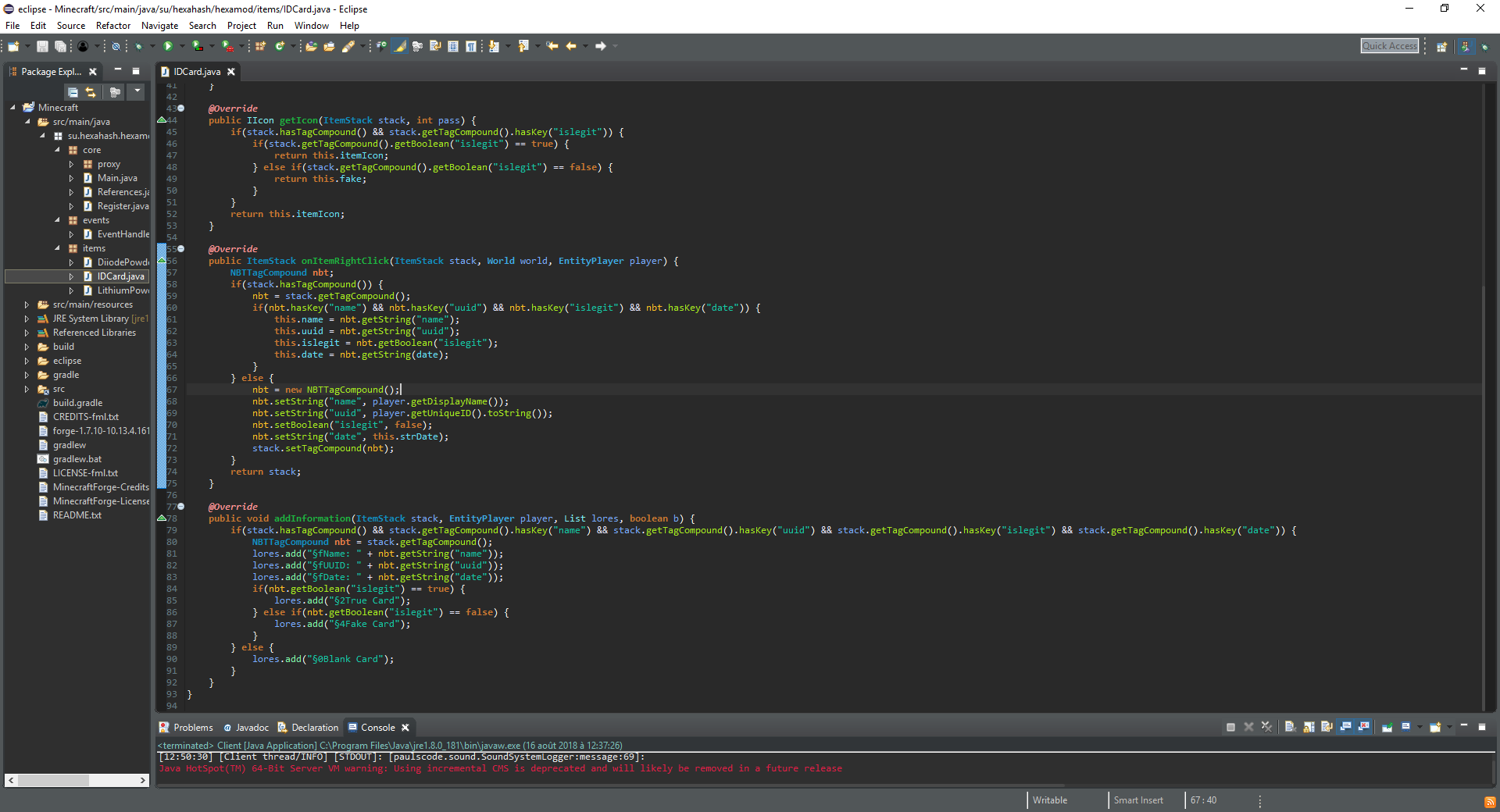Viewport: 1500px width, 812px height.
Task: Click the Pin Console icon
Action: (x=1387, y=727)
